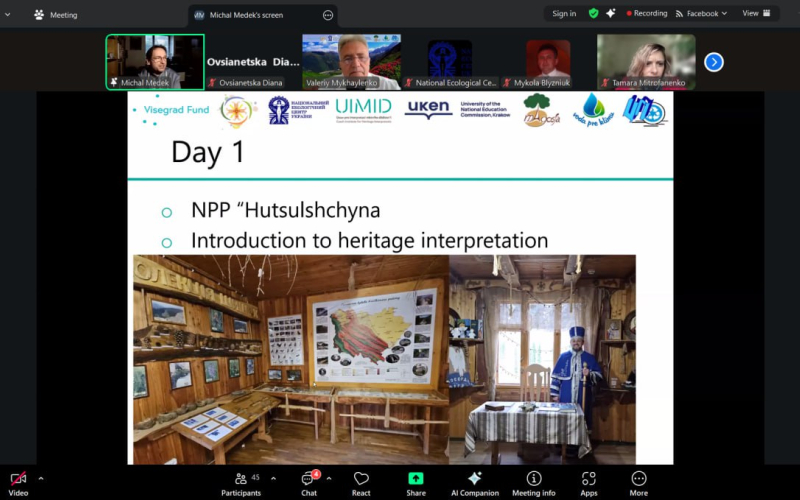The width and height of the screenshot is (800, 500).
Task: Open the Apps panel
Action: (x=589, y=482)
